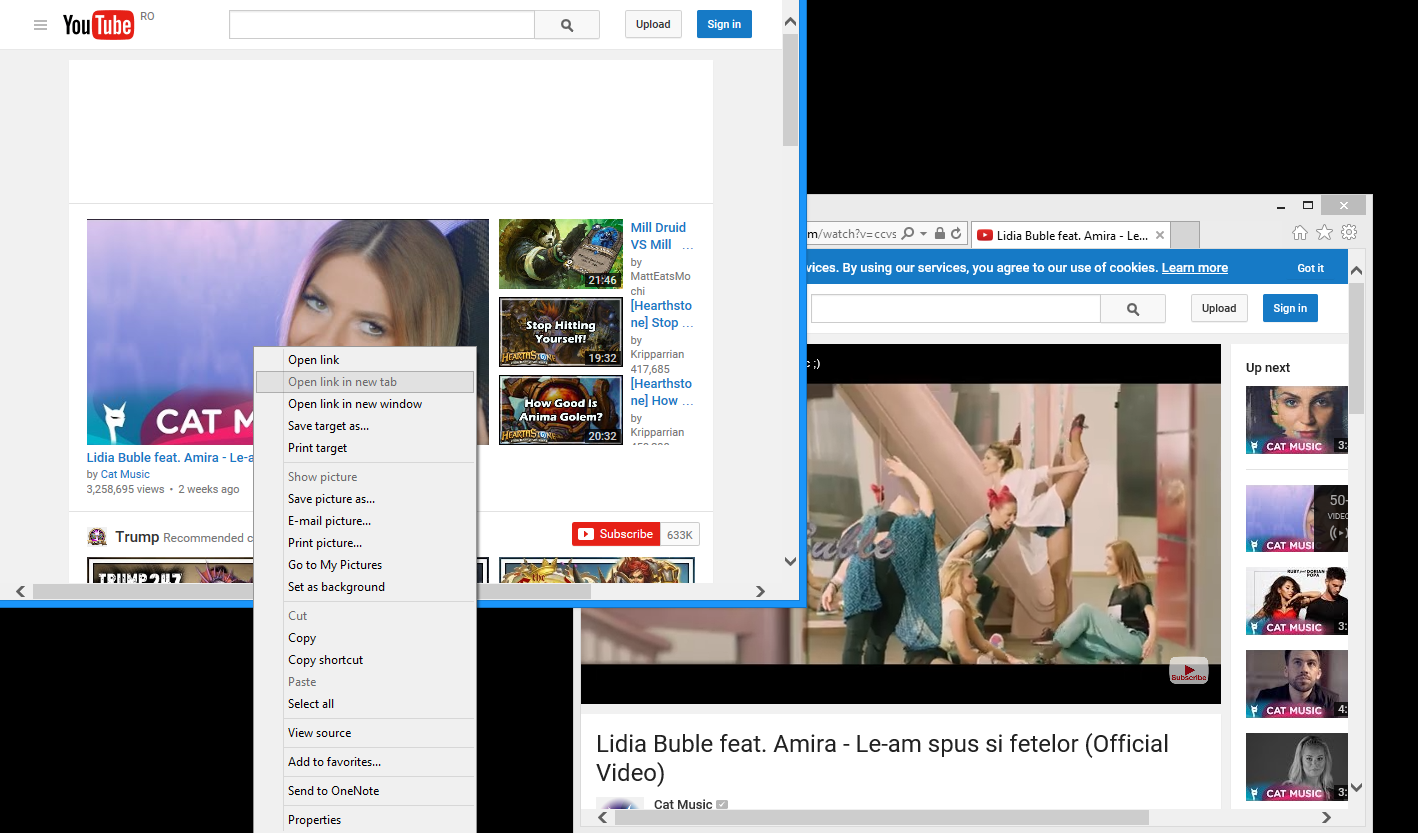Screen dimensions: 1418x833
Task: Choose 'Open link in new window'
Action: [365, 404]
